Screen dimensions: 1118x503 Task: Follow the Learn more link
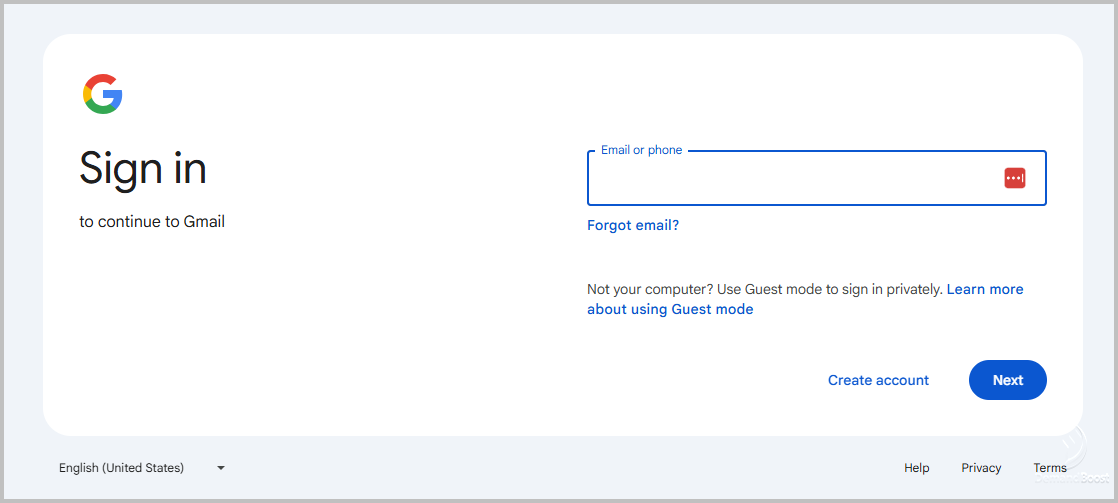[x=985, y=289]
